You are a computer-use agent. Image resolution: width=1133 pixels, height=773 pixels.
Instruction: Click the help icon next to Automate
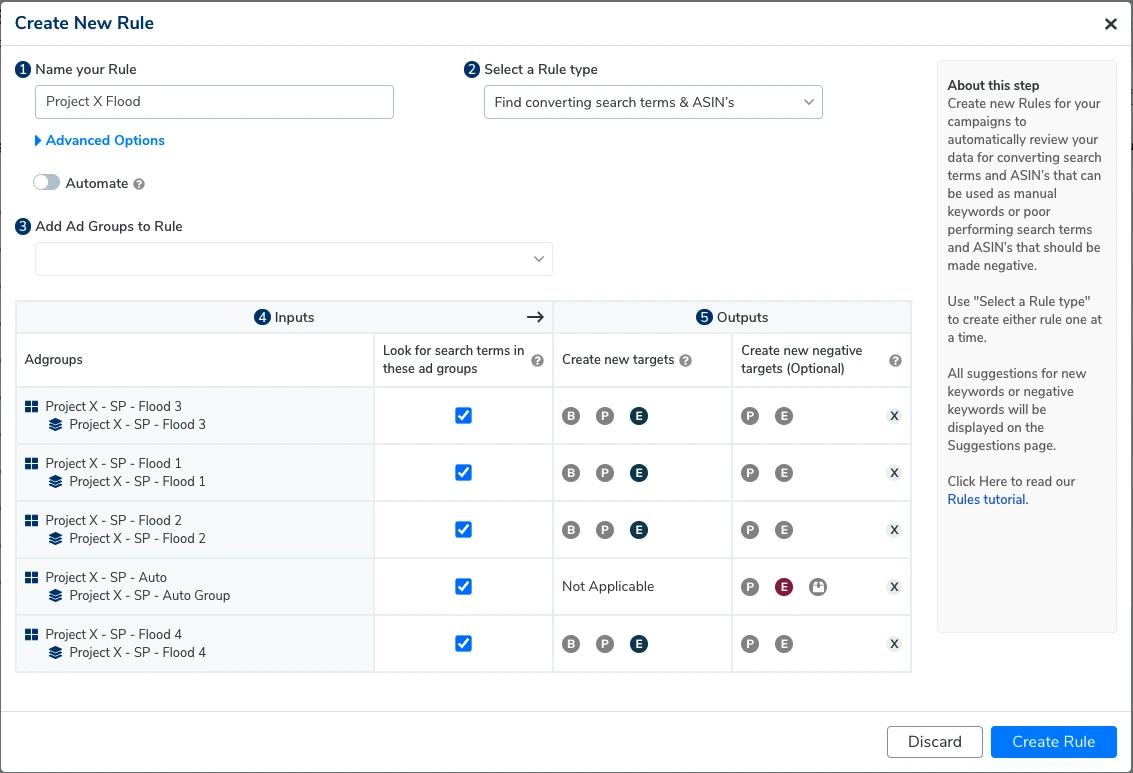139,184
